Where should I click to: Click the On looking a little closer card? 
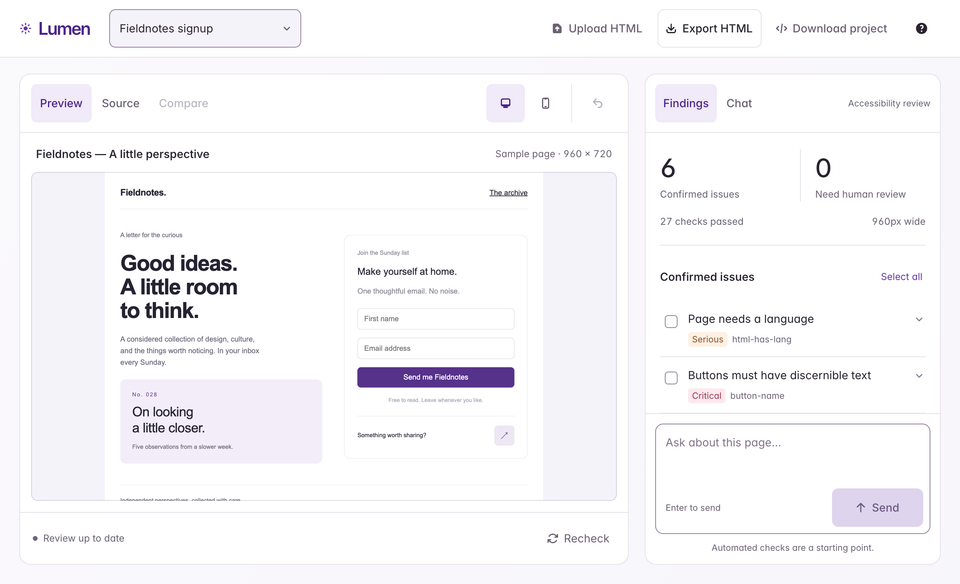(x=221, y=421)
